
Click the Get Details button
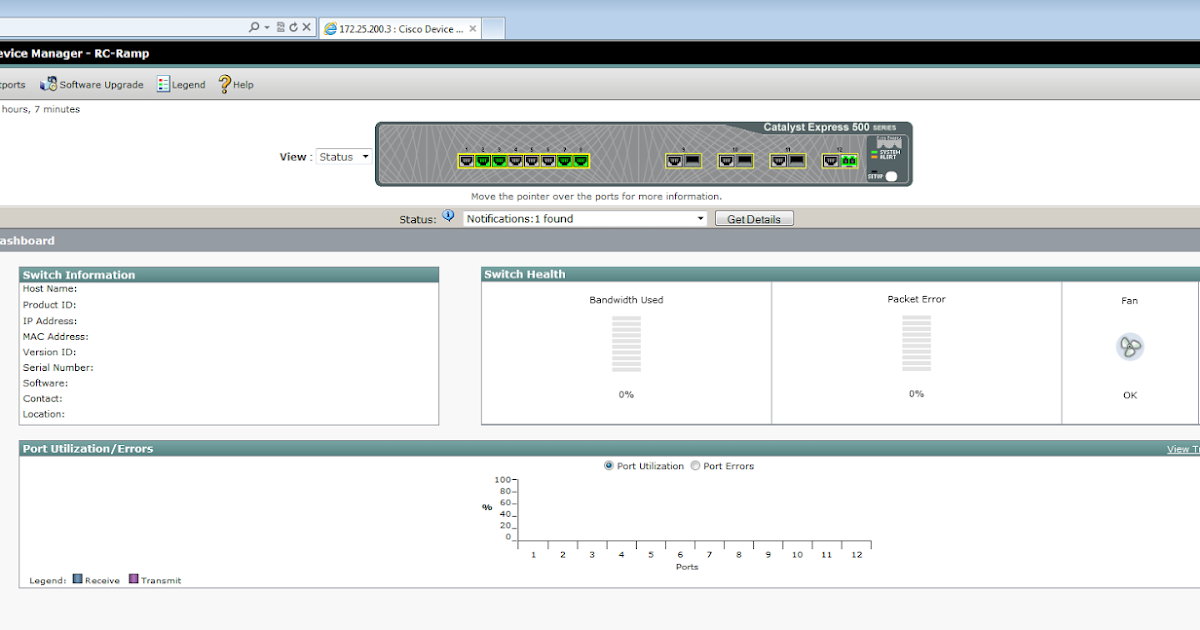click(x=753, y=218)
